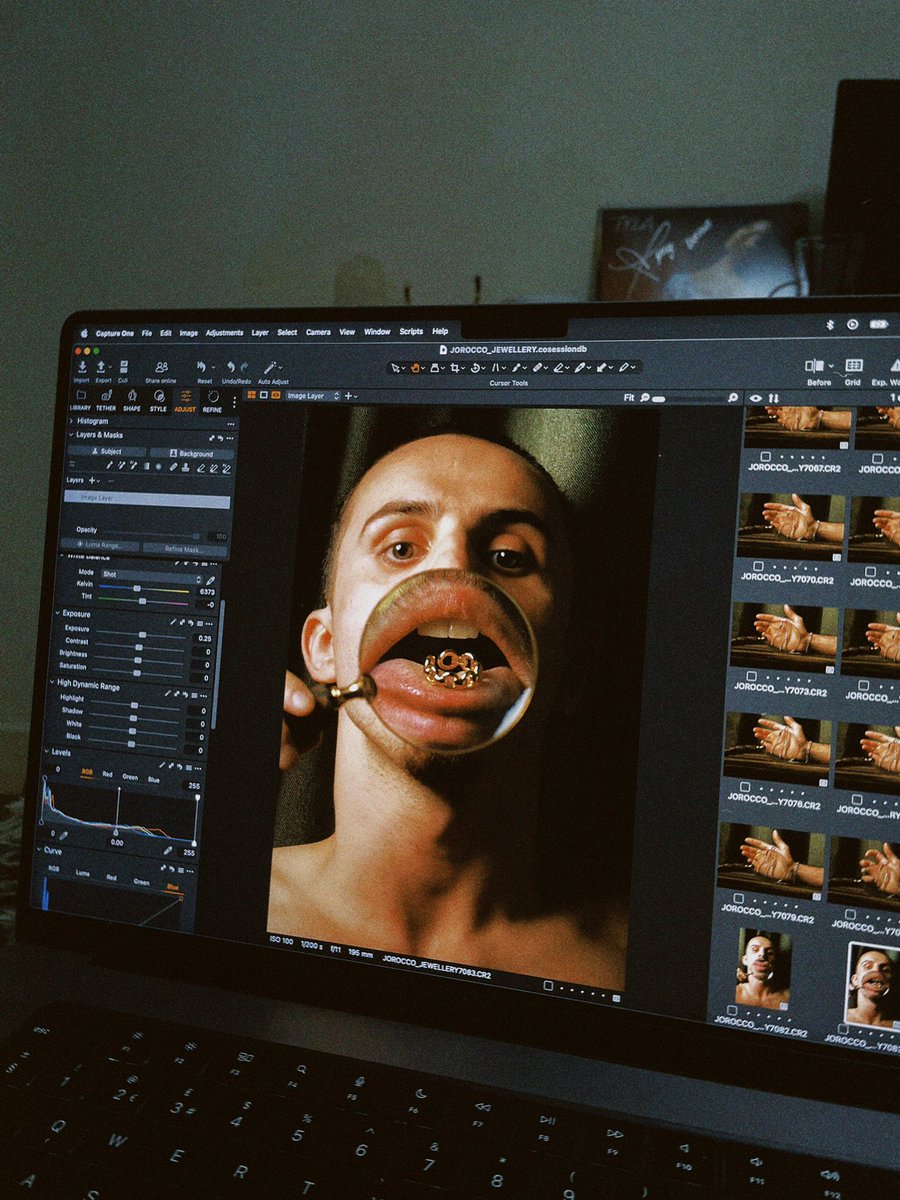
Task: Select the Rotate cursor tool
Action: point(475,368)
